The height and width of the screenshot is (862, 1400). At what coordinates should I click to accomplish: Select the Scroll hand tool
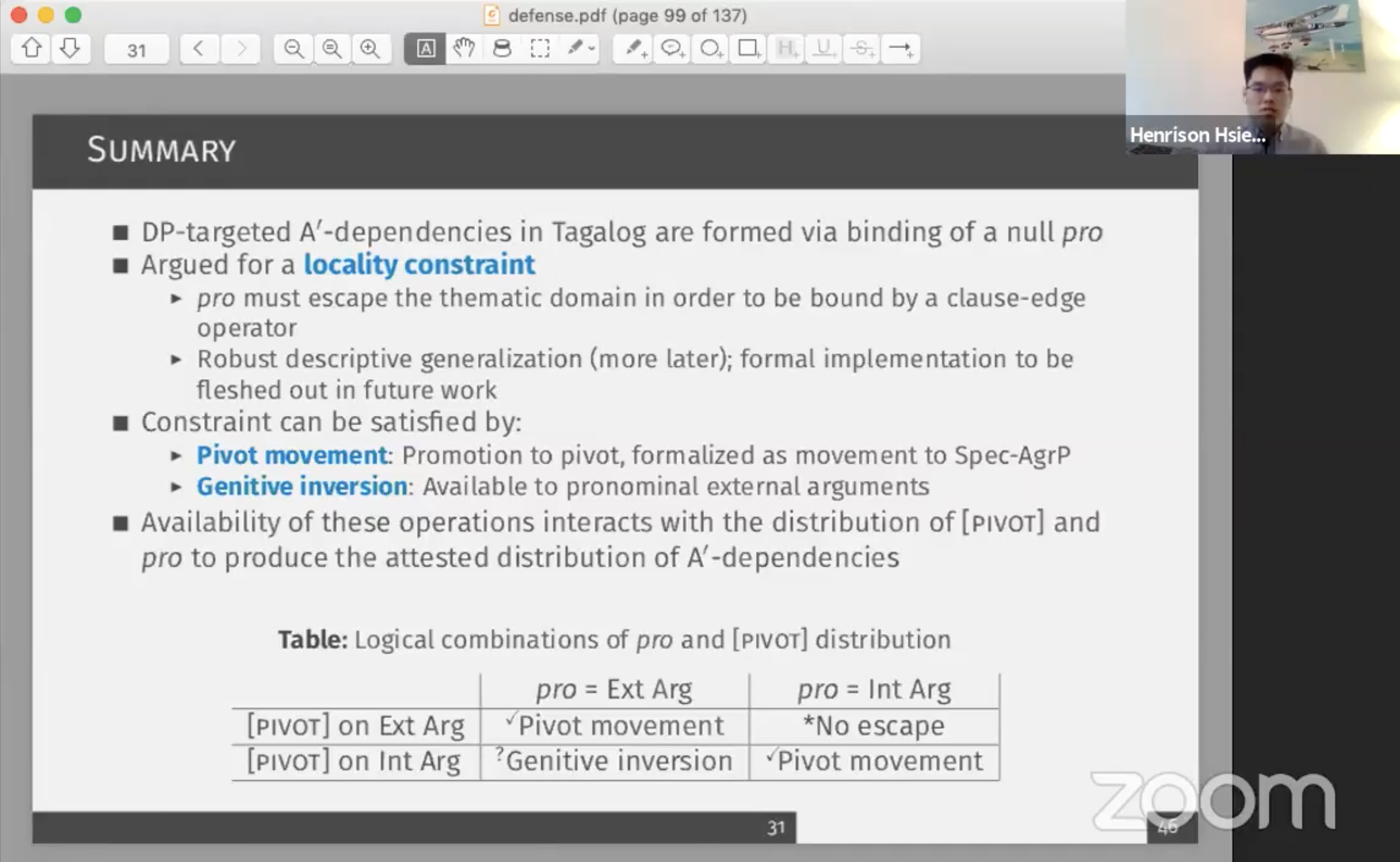pos(464,48)
